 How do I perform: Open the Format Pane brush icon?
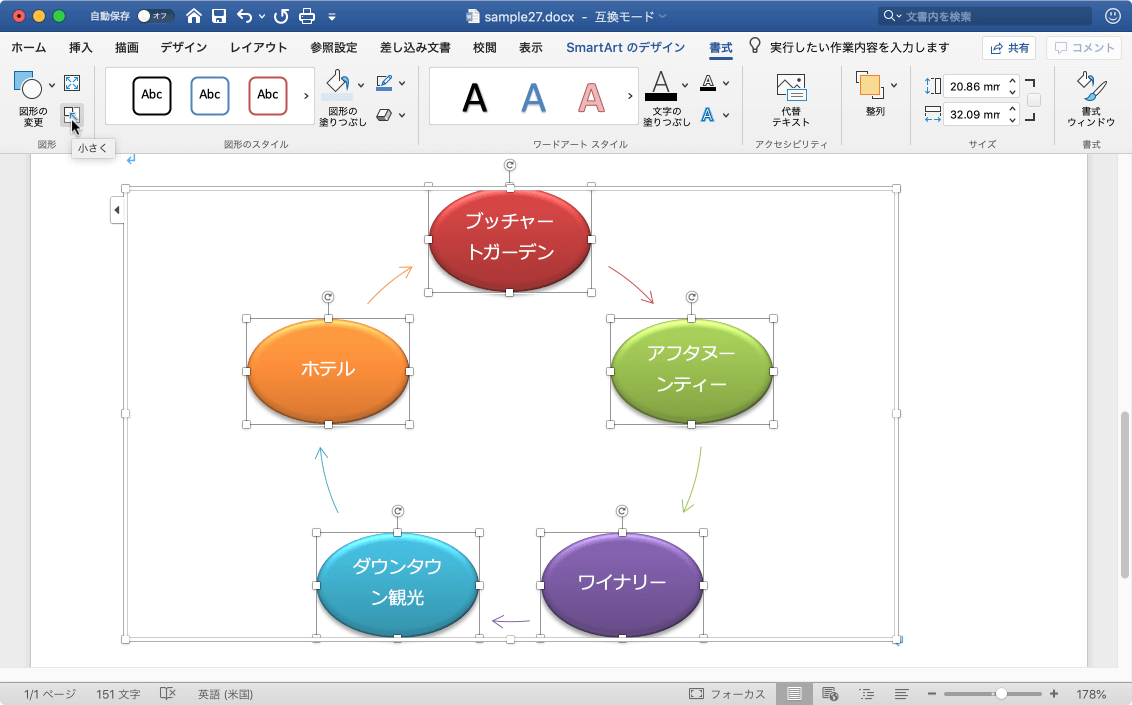(1092, 86)
